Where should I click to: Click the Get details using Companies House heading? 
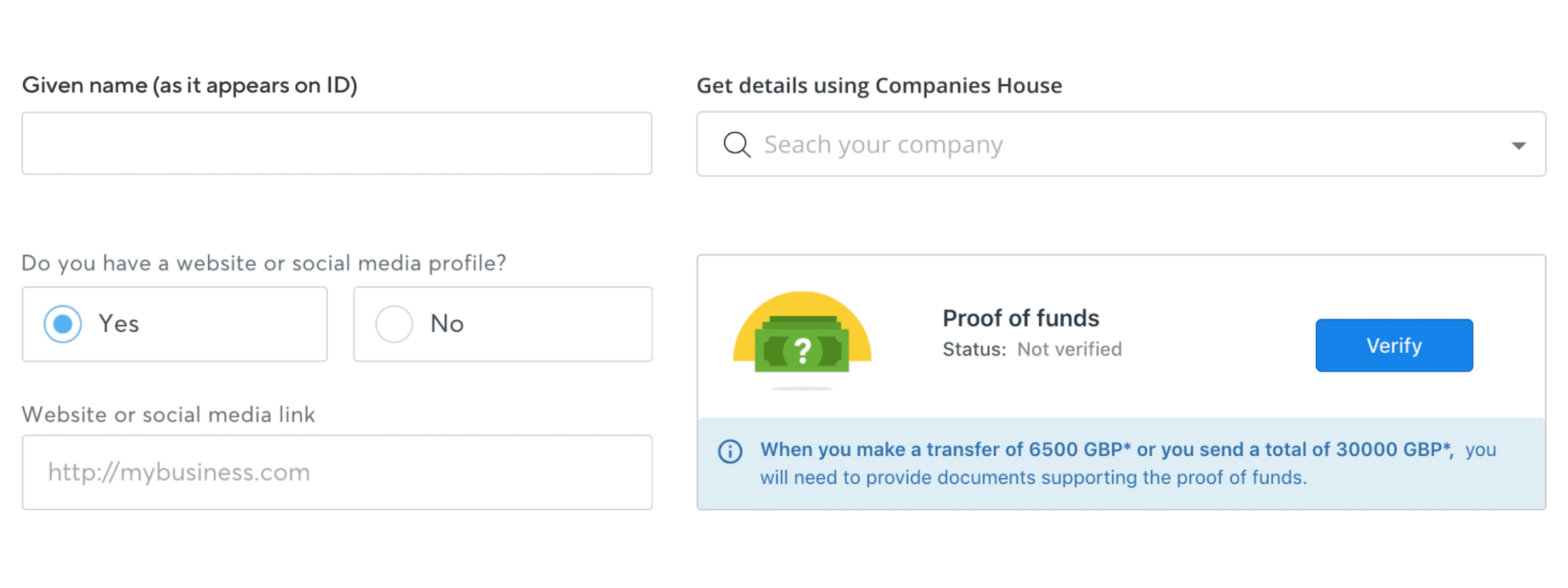pos(879,85)
